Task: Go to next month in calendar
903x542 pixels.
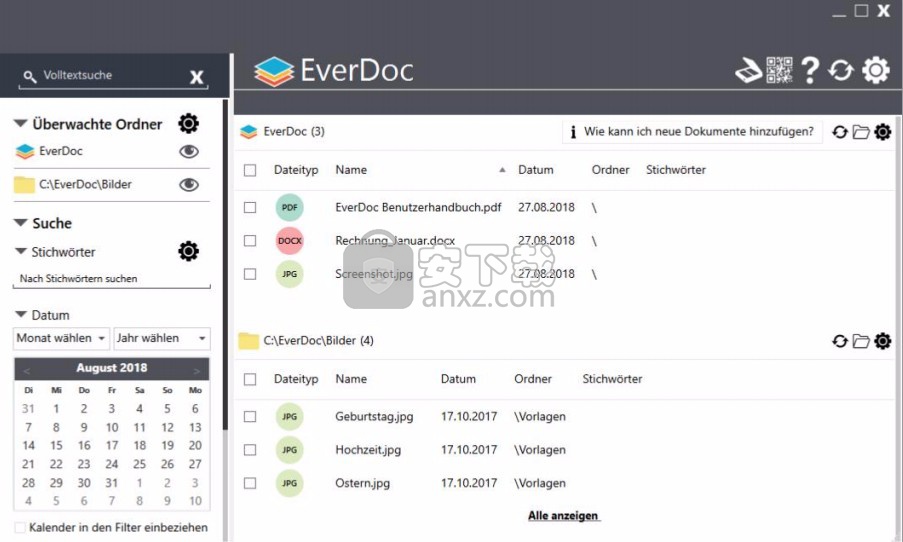Action: [197, 370]
